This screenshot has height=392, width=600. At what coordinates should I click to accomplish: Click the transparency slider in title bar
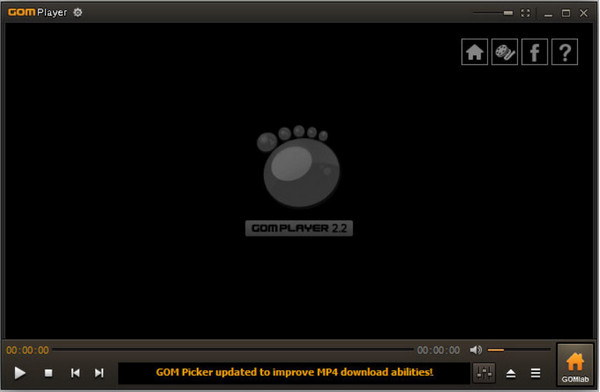[x=493, y=13]
